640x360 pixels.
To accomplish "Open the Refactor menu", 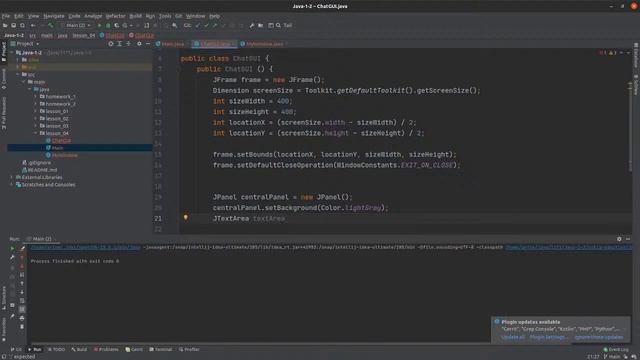I will (116, 16).
